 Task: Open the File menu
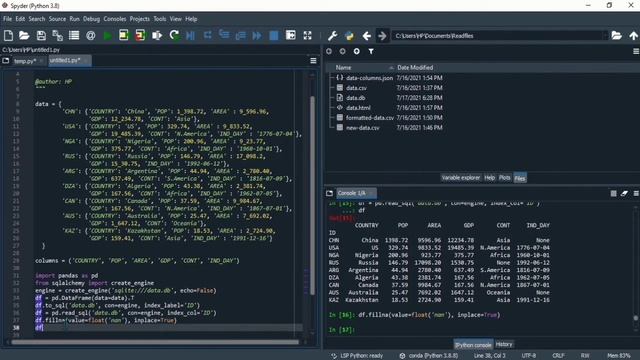pos(7,19)
